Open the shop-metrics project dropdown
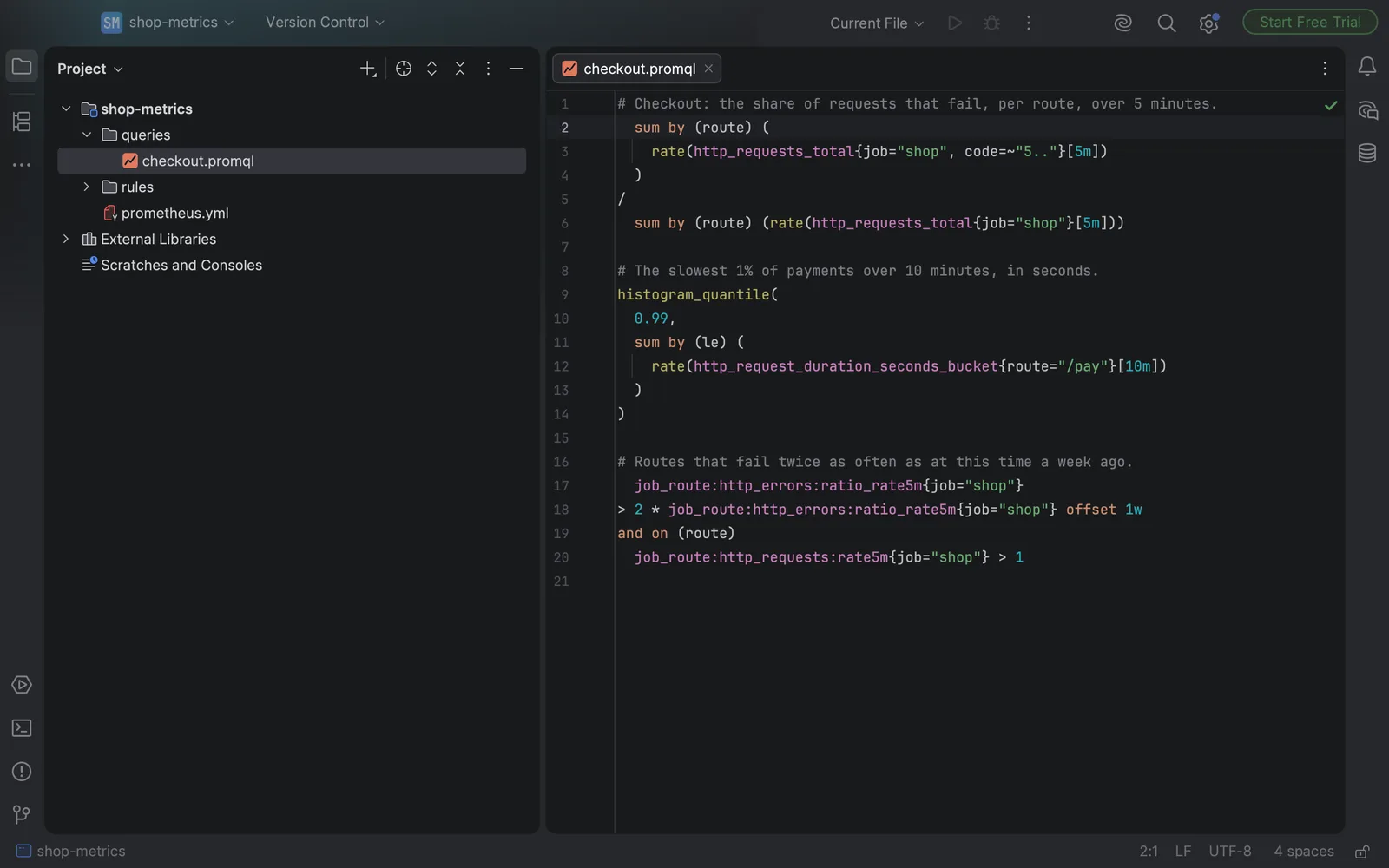The width and height of the screenshot is (1389, 868). coord(168,23)
